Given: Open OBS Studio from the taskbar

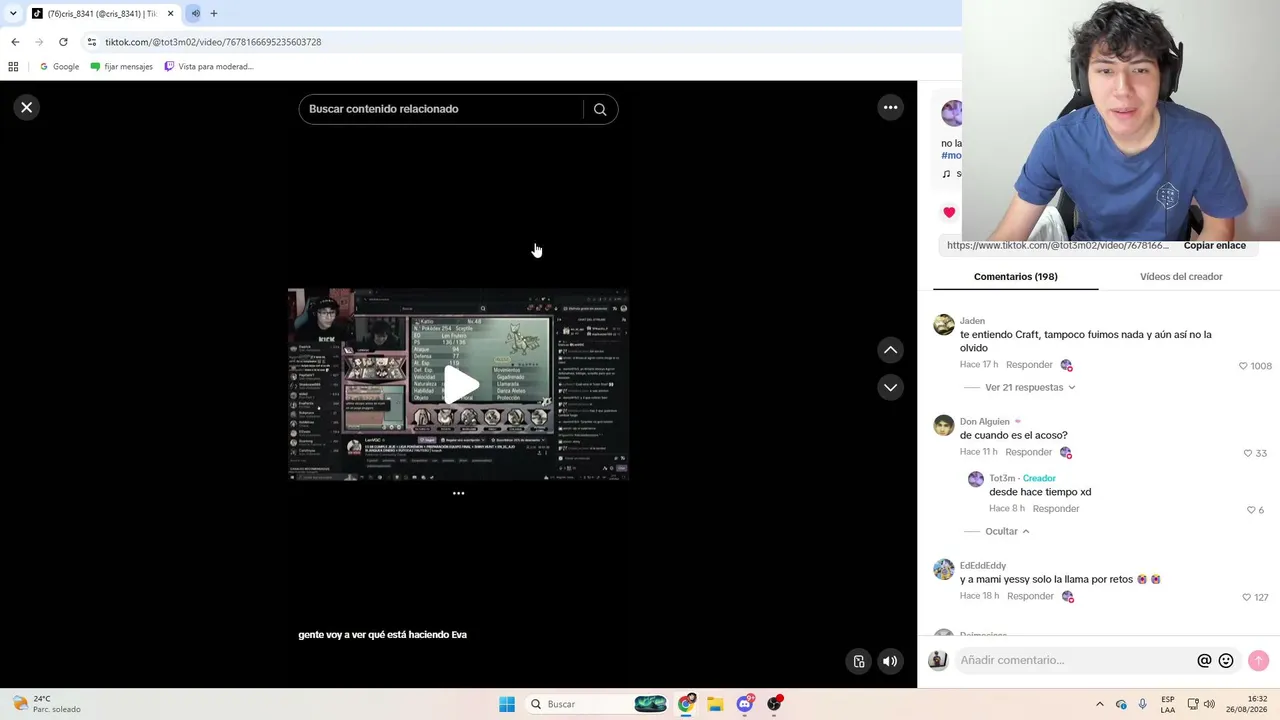Looking at the screenshot, I should 774,704.
